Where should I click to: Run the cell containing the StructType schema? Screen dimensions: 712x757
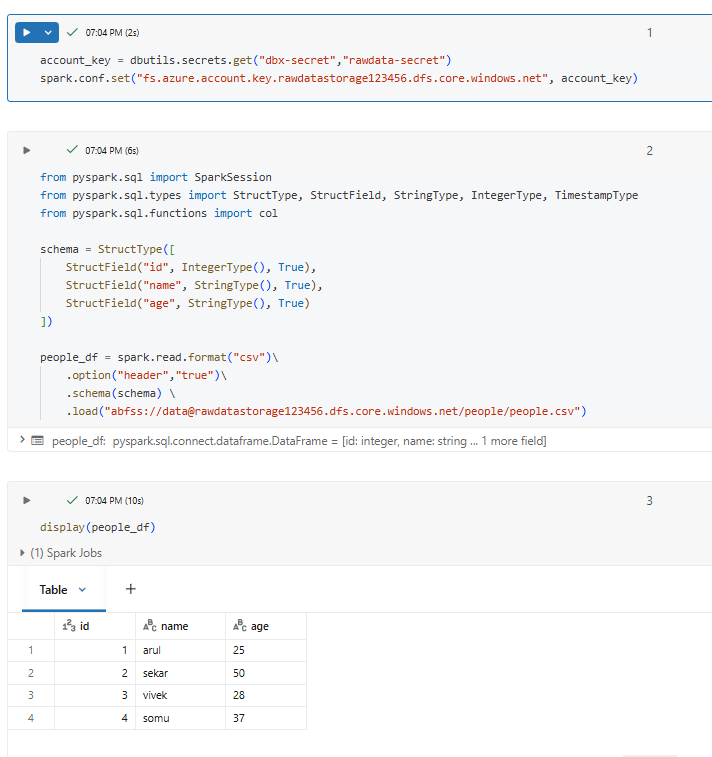point(27,150)
